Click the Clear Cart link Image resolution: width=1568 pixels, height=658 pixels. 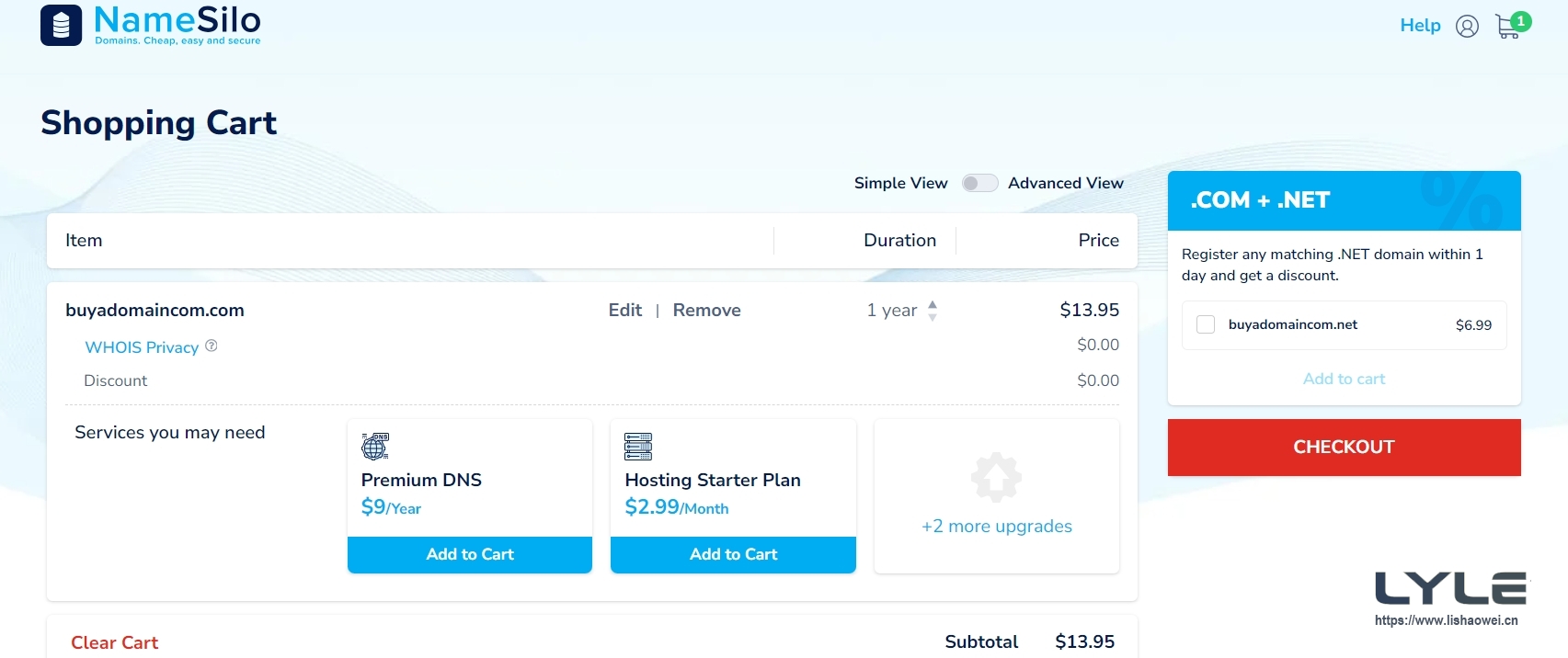pyautogui.click(x=114, y=642)
